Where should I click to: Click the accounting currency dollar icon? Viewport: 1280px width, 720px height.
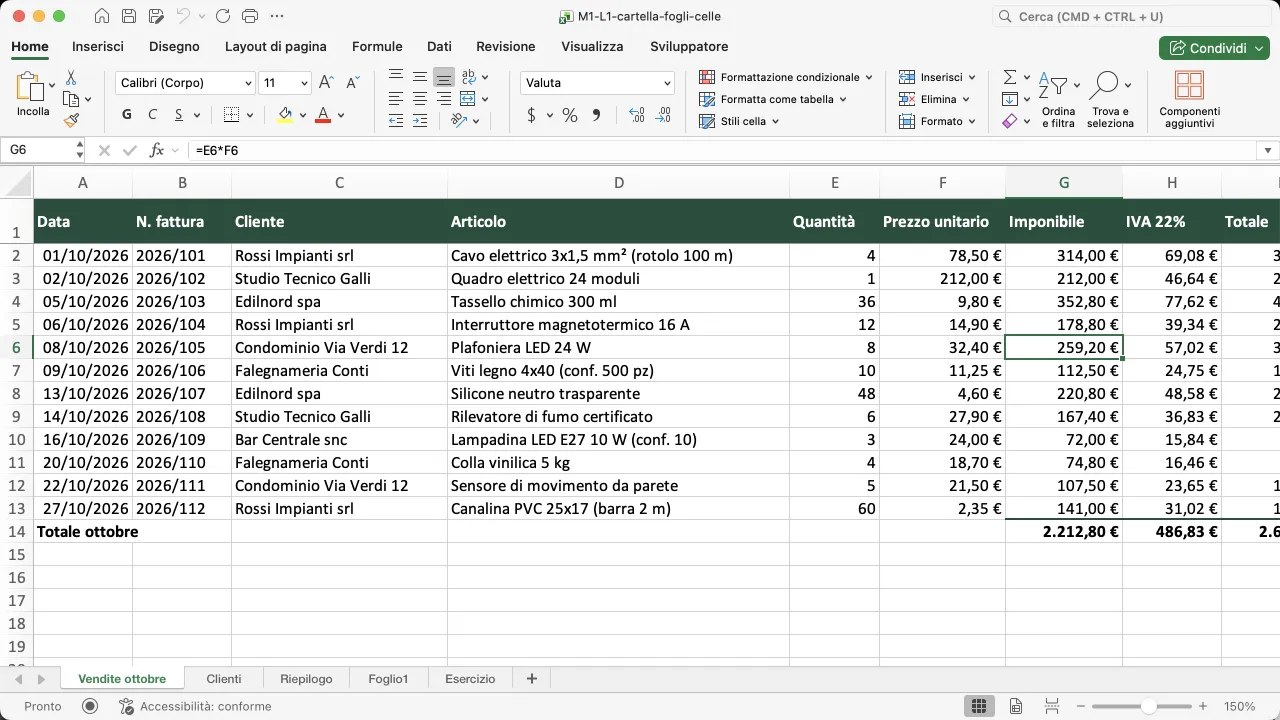(531, 115)
